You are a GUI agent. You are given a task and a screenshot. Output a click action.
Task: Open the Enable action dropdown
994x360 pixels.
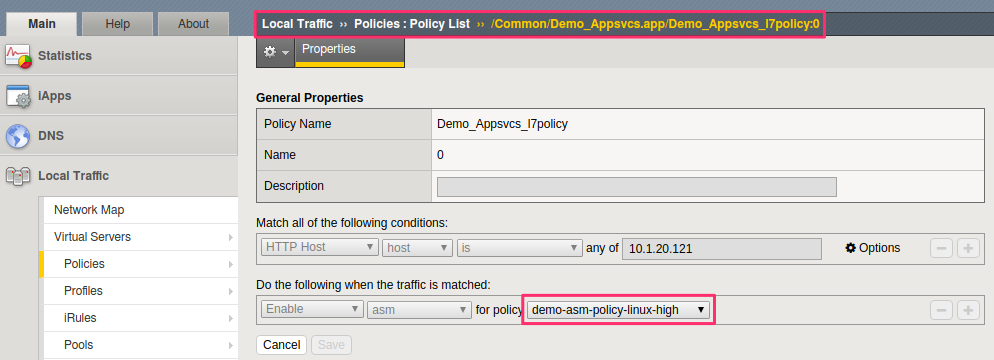[x=312, y=309]
